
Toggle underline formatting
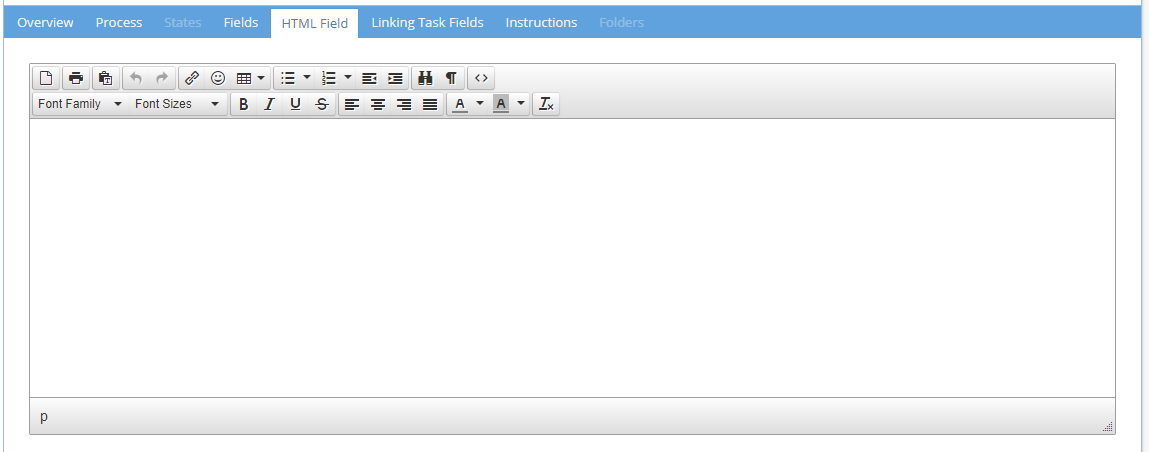pos(295,104)
